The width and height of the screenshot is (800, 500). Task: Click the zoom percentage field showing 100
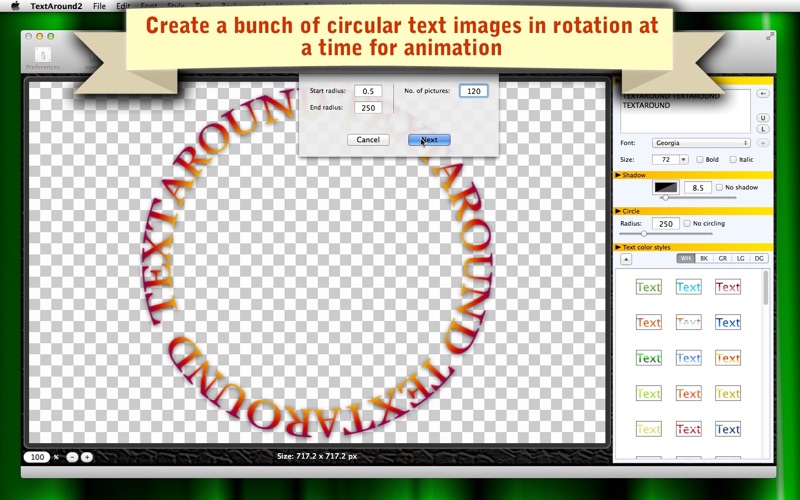pos(37,457)
